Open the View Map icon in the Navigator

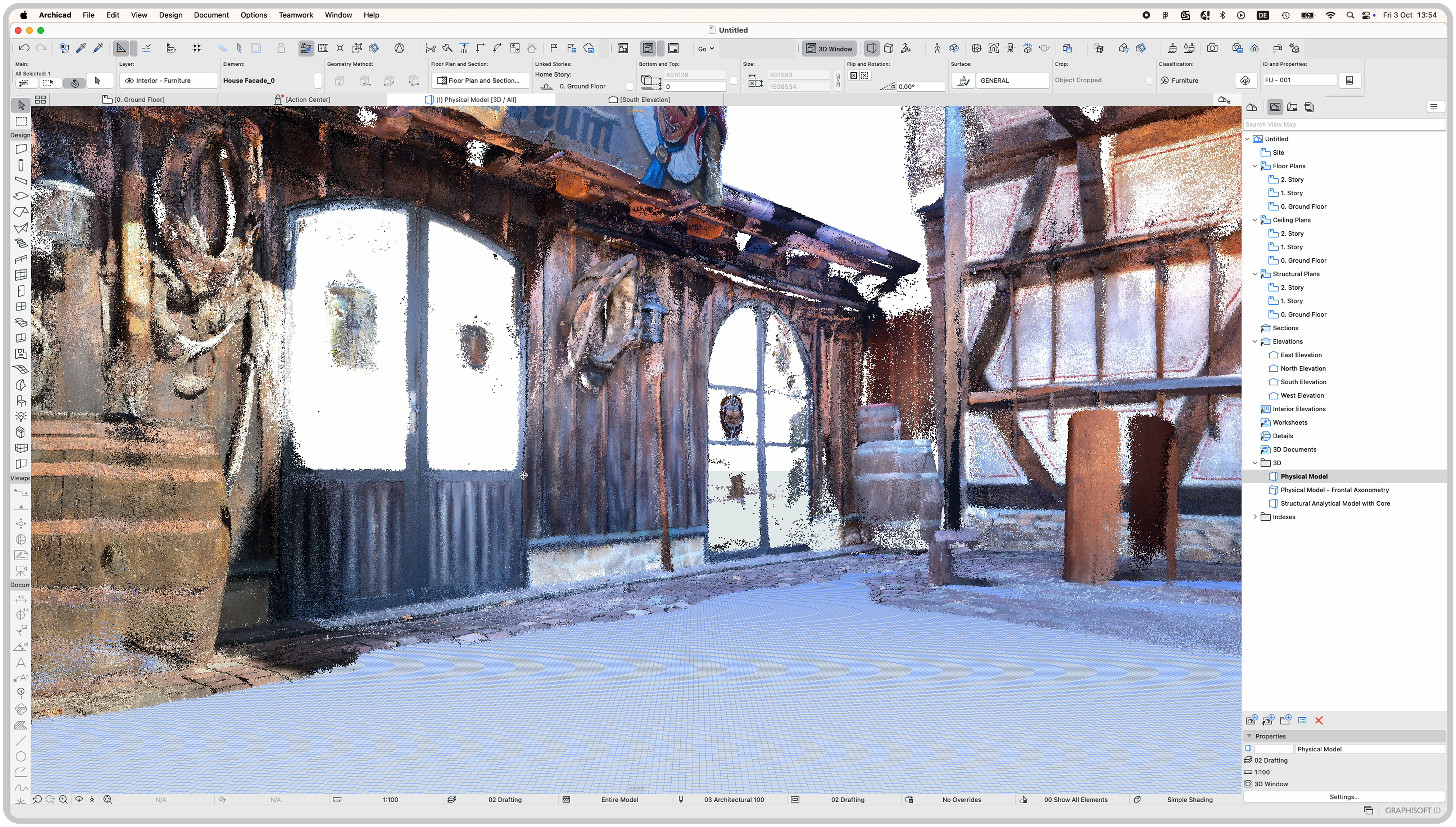click(x=1275, y=107)
